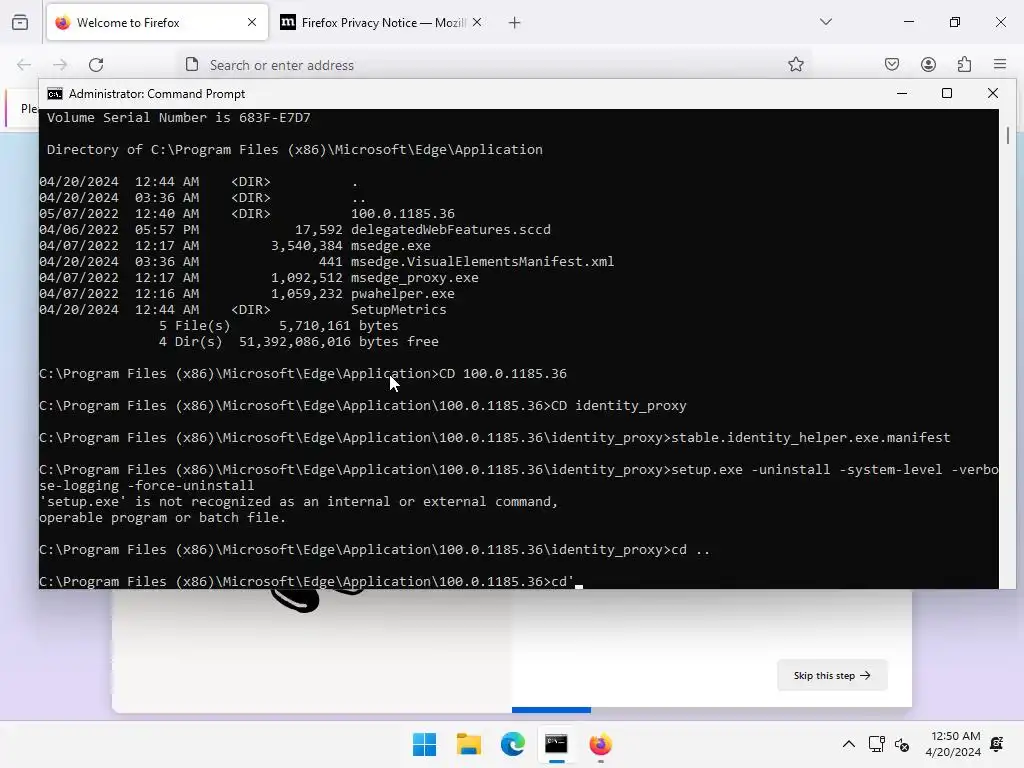Click 'msedge.exe' in directory listing
This screenshot has height=768, width=1024.
tap(391, 246)
